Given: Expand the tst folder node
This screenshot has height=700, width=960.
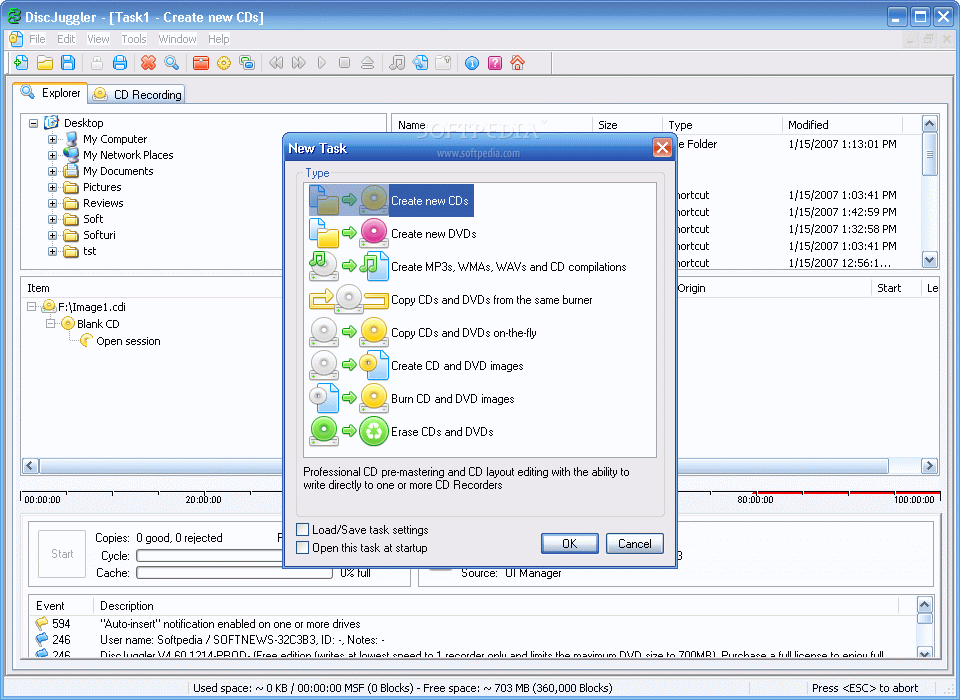Looking at the screenshot, I should click(52, 251).
